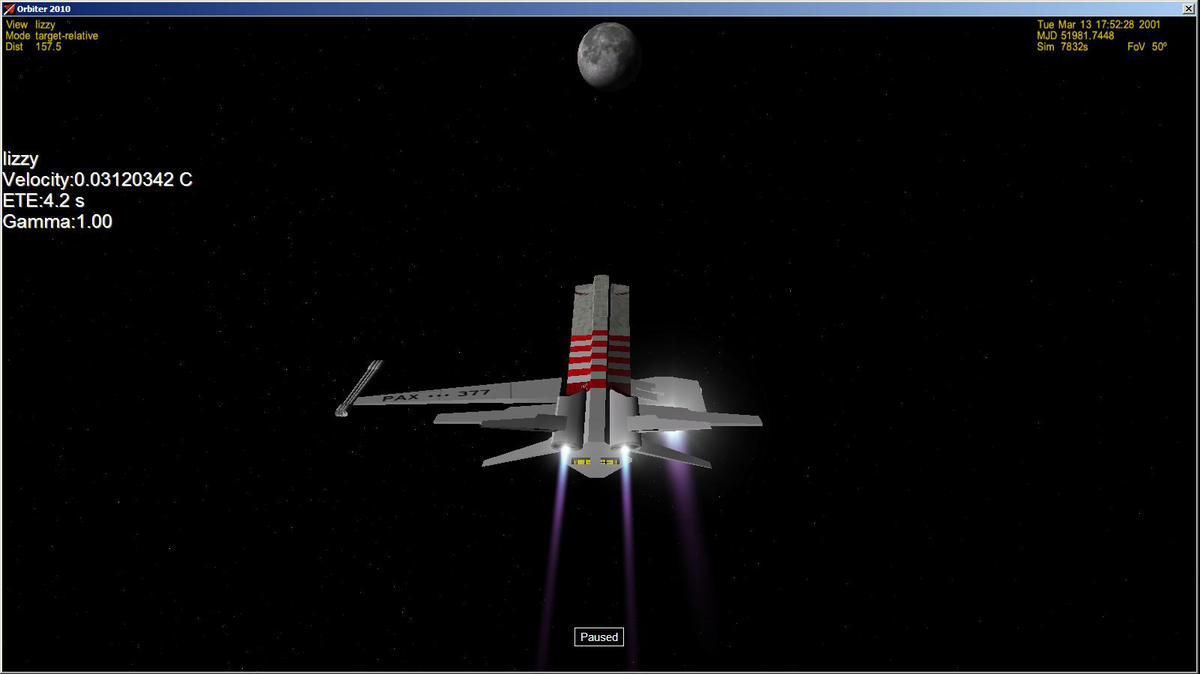Click the white "lizzy" vessel label

21,159
